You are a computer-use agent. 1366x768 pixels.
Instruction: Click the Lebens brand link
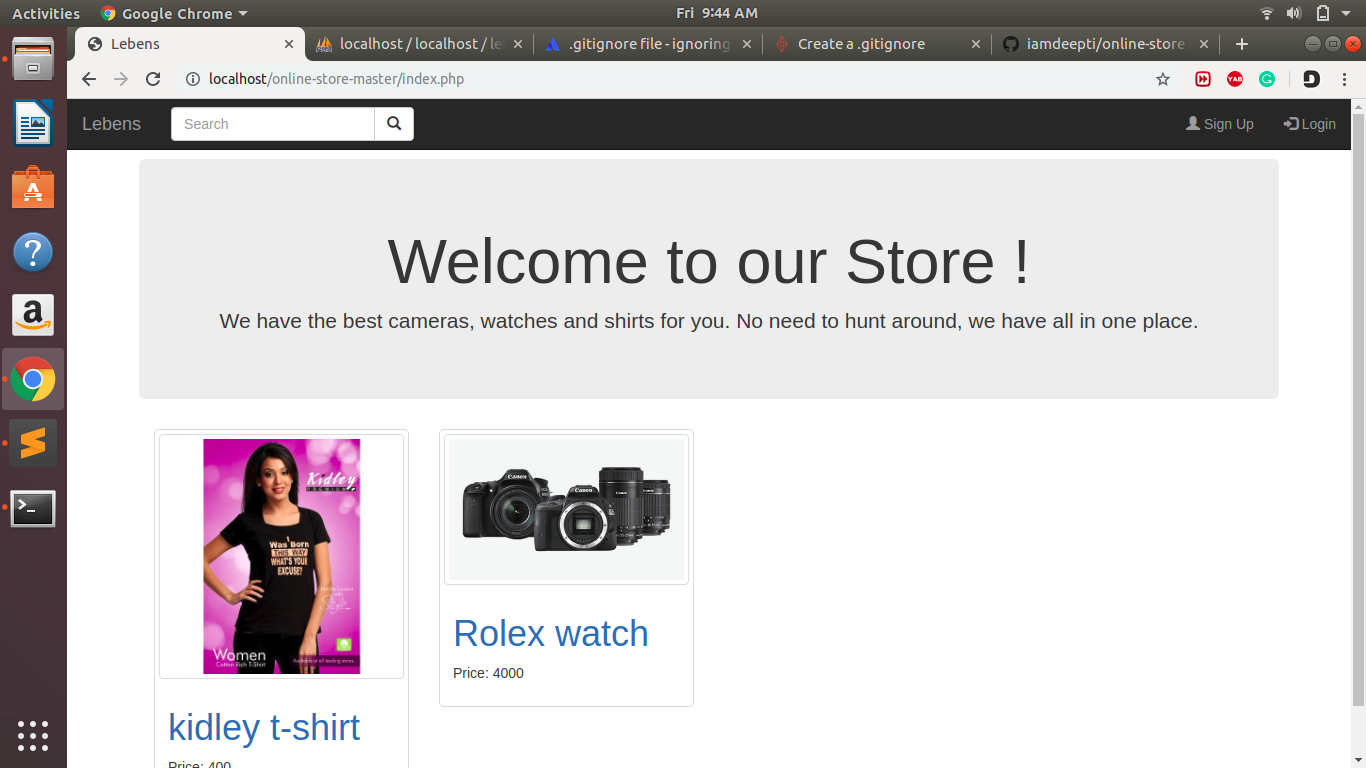click(x=111, y=124)
